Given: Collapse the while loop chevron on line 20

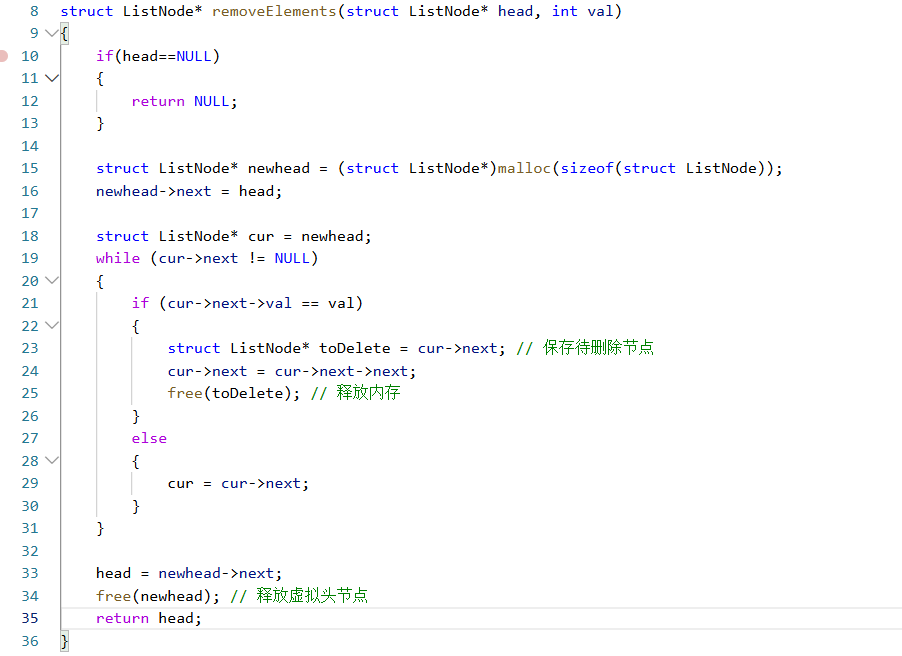Looking at the screenshot, I should 50,280.
